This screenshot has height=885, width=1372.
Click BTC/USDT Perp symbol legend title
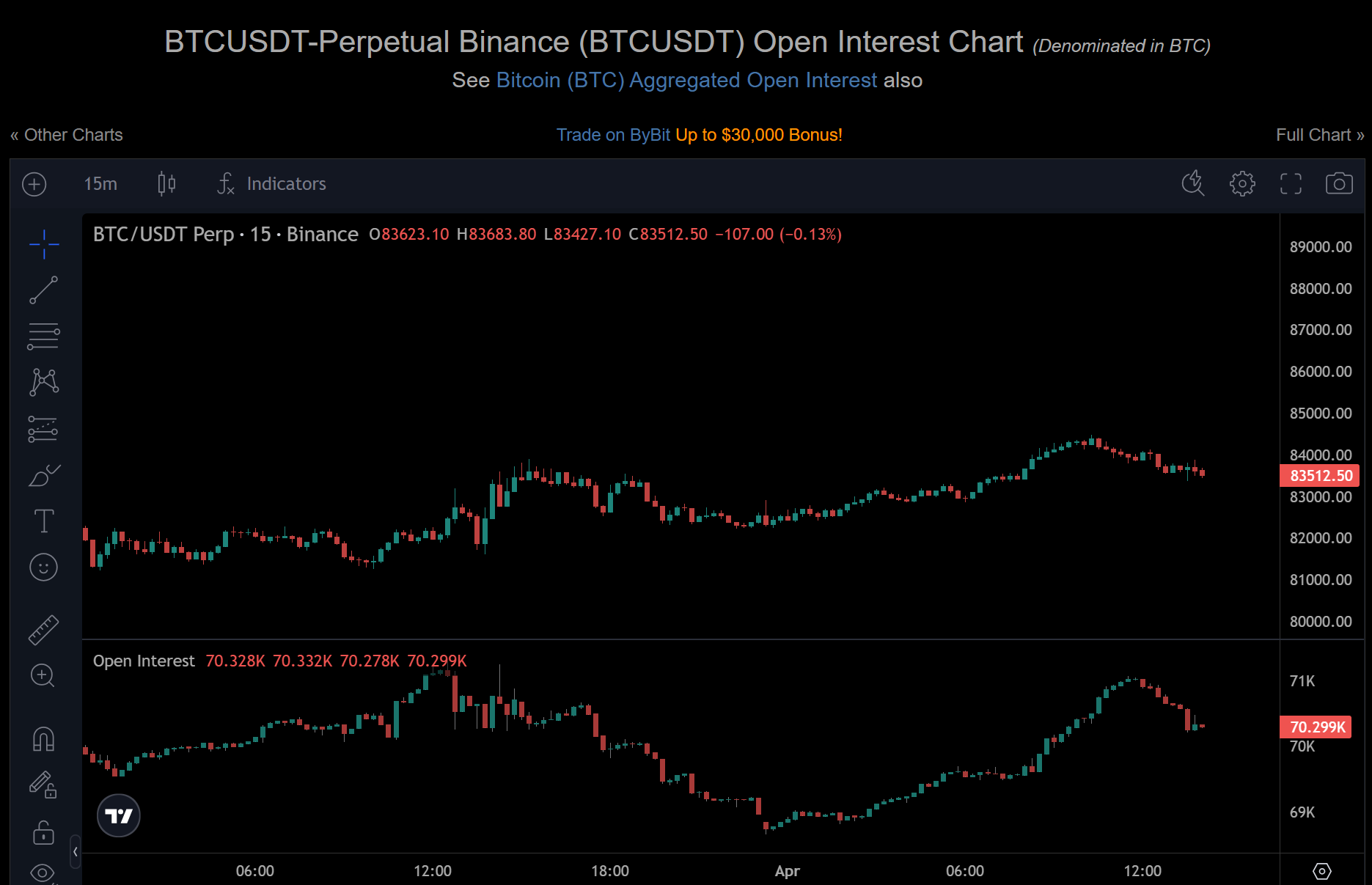tap(226, 234)
